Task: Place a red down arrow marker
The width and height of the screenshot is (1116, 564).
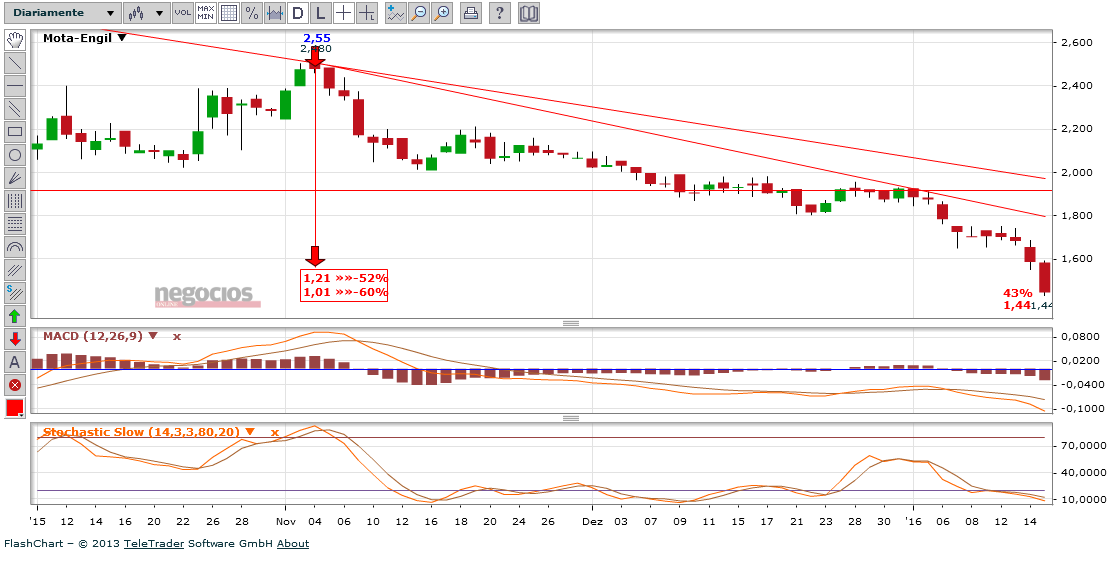Action: click(15, 339)
